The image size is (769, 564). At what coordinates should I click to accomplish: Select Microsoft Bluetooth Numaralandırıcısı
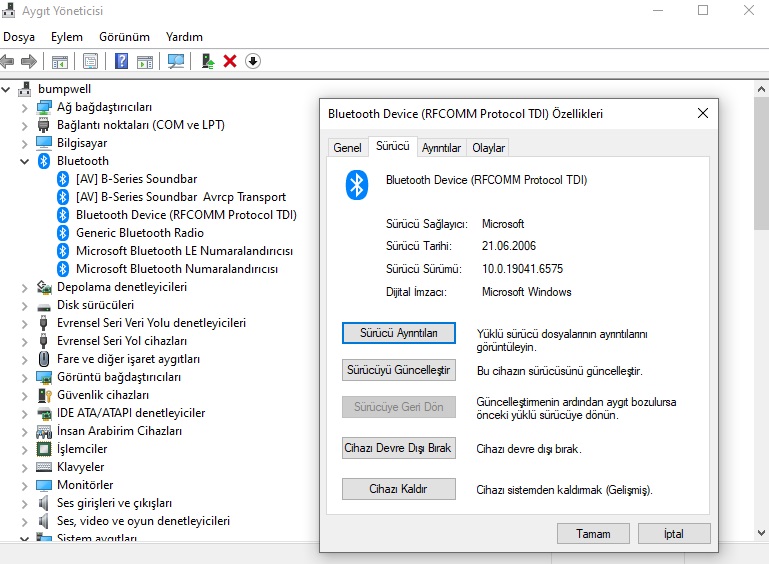[177, 269]
